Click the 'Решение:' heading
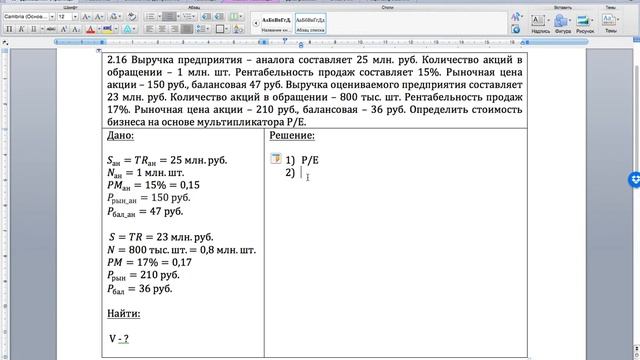This screenshot has height=360, width=640. click(x=292, y=136)
